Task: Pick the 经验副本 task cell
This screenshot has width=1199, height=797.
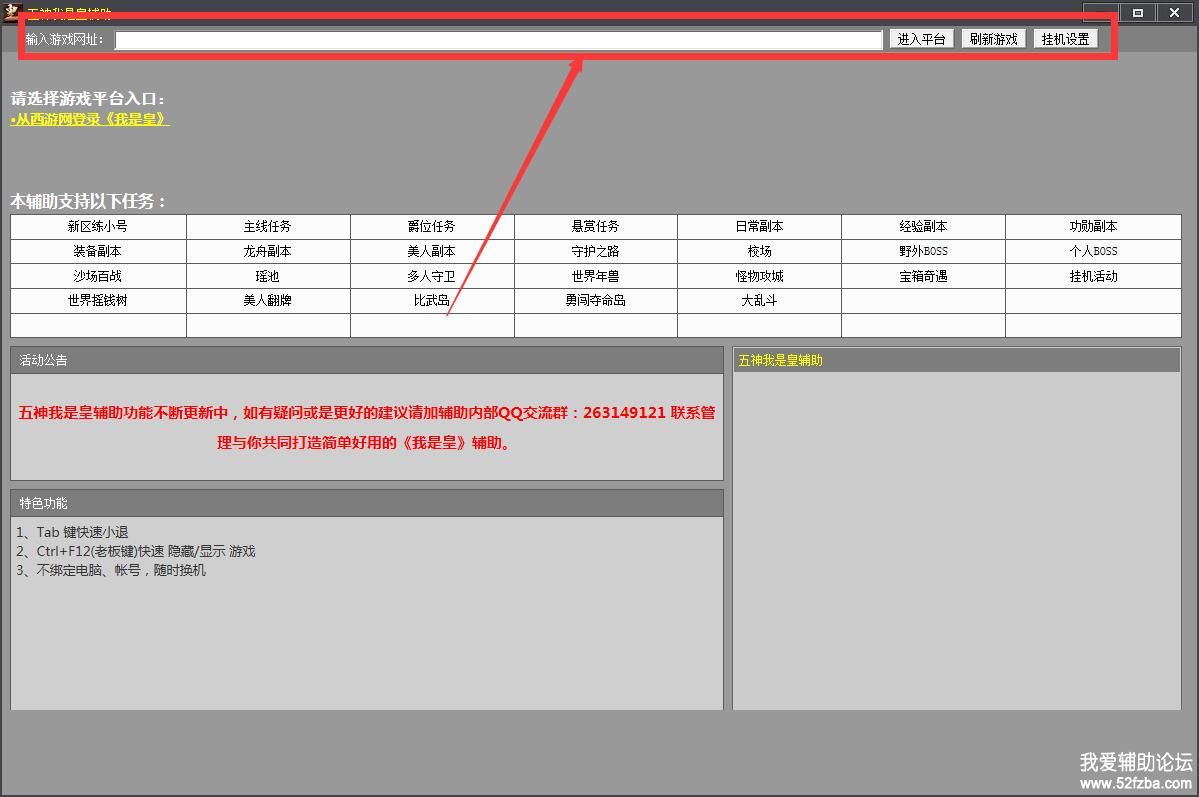Action: [x=923, y=227]
